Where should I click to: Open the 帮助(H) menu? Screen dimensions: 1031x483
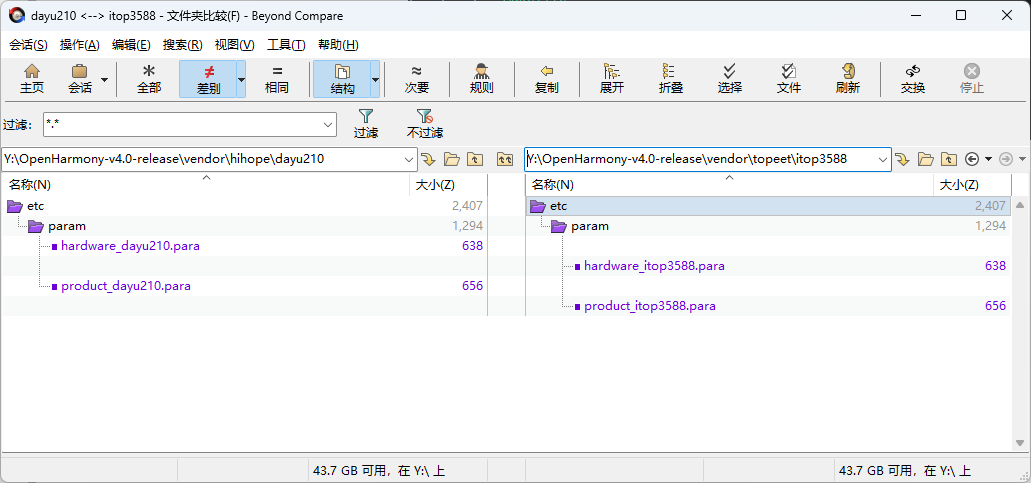[x=338, y=45]
